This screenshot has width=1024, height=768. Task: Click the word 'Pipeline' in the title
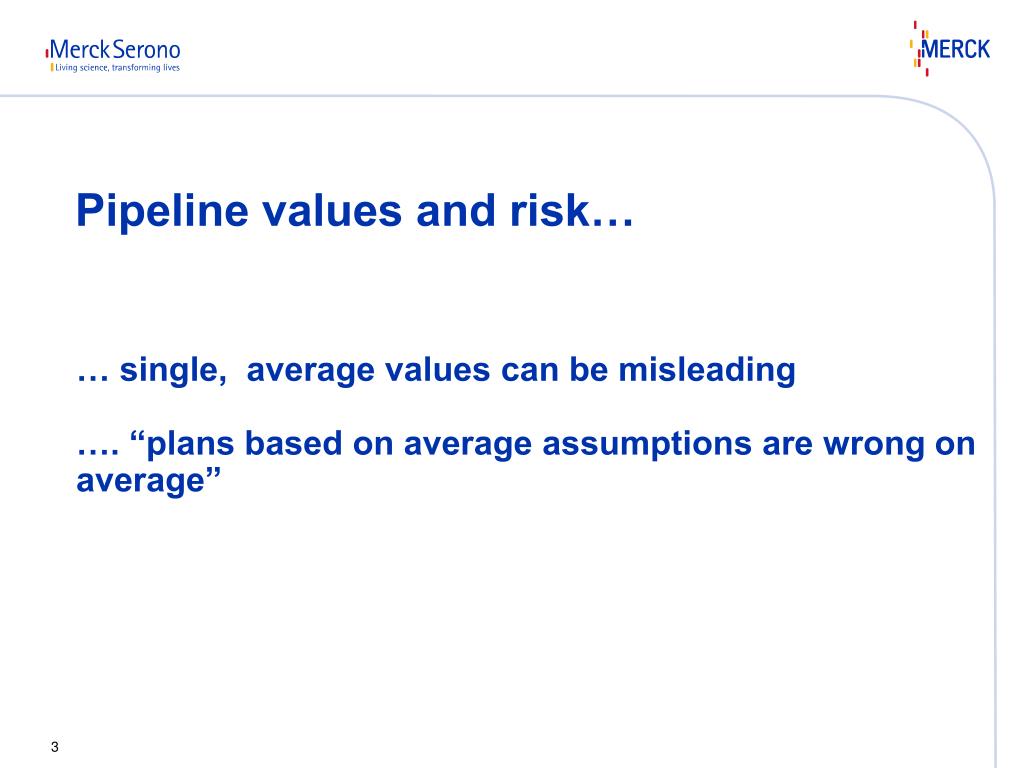tap(162, 211)
